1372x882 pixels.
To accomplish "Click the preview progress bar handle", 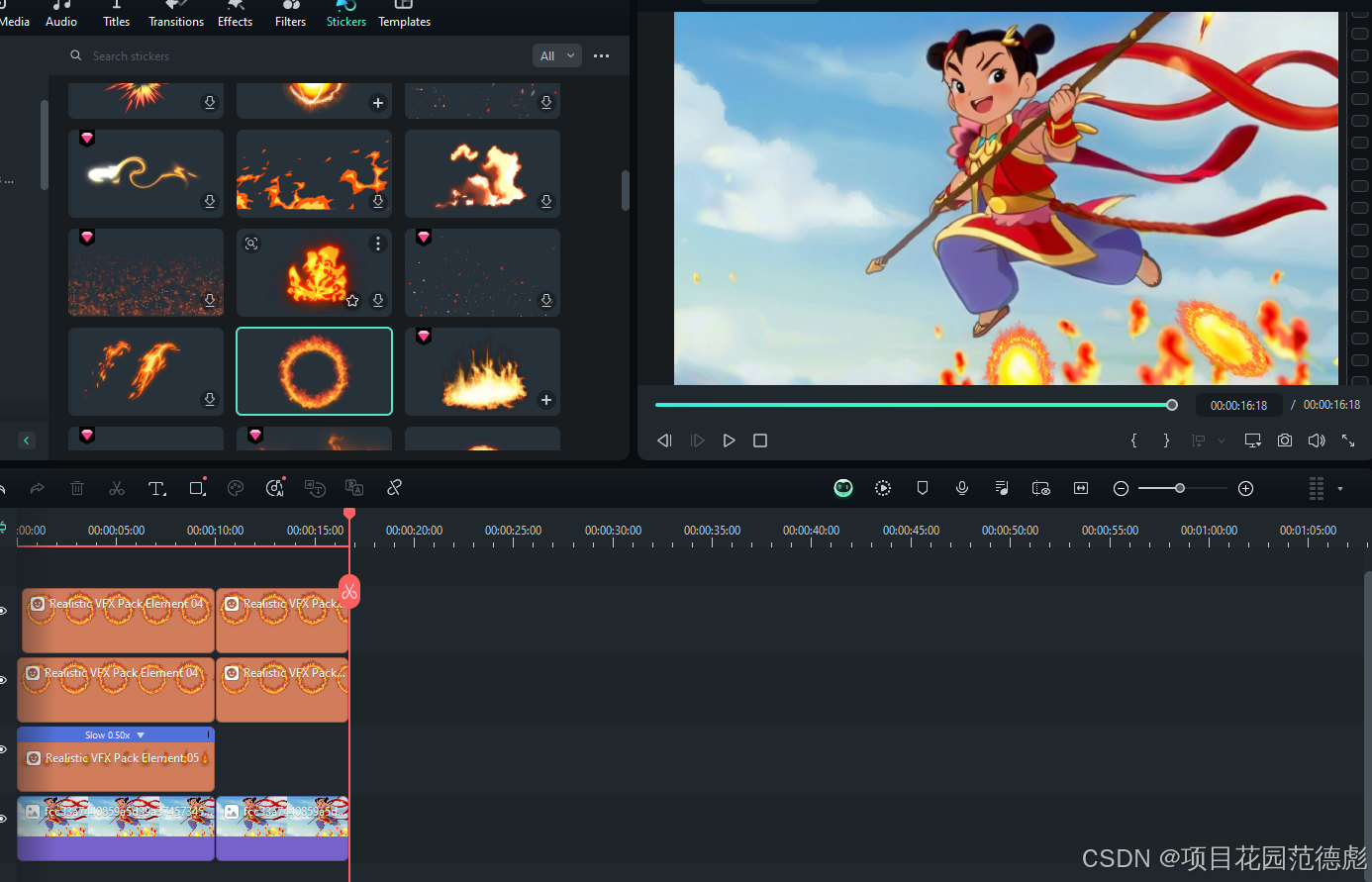I will 1172,405.
